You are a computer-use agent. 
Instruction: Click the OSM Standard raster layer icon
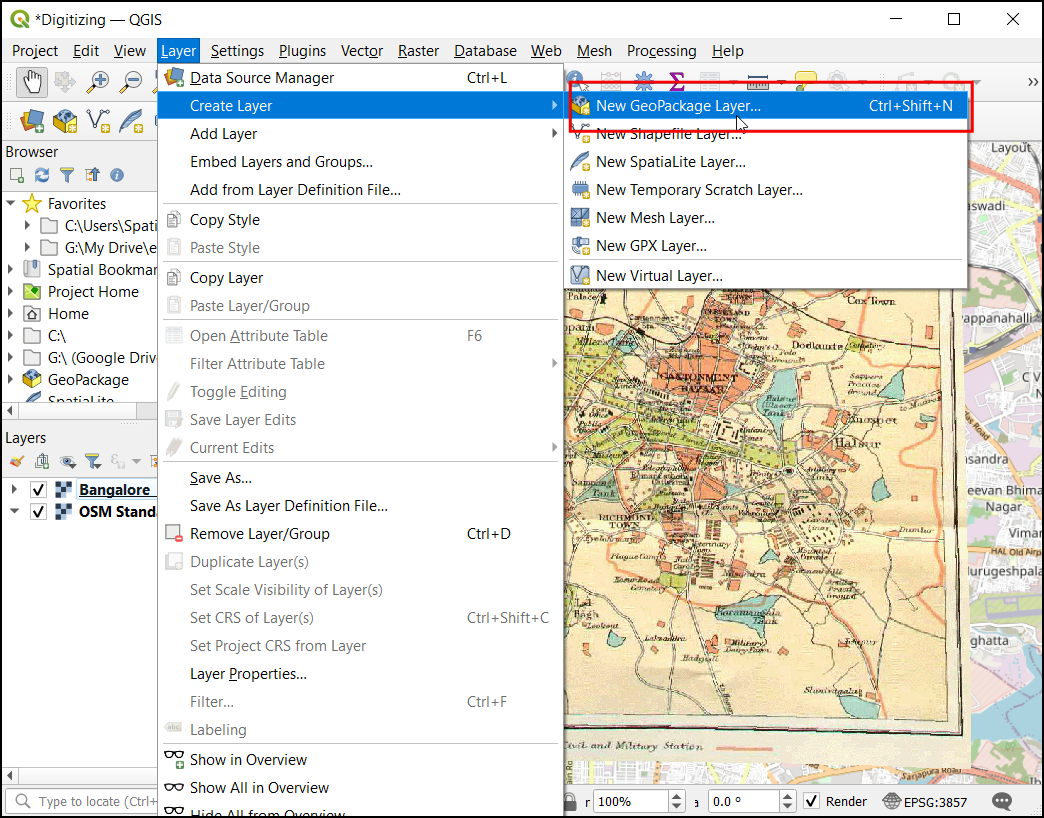[63, 512]
